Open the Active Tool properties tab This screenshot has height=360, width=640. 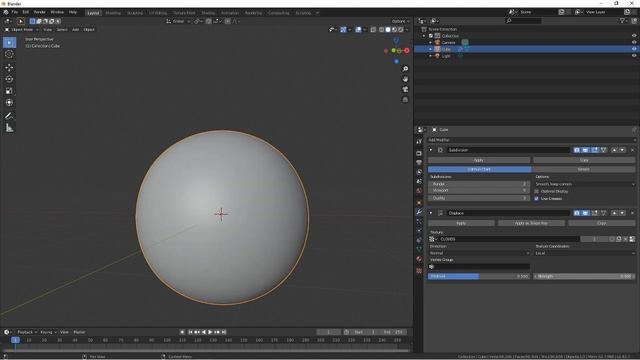[419, 141]
